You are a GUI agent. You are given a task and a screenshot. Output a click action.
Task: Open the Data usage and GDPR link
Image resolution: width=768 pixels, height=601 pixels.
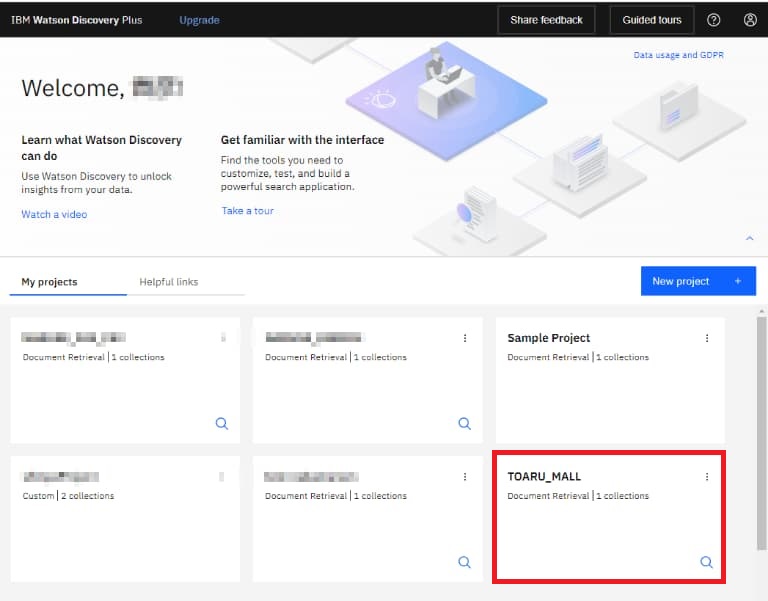678,55
